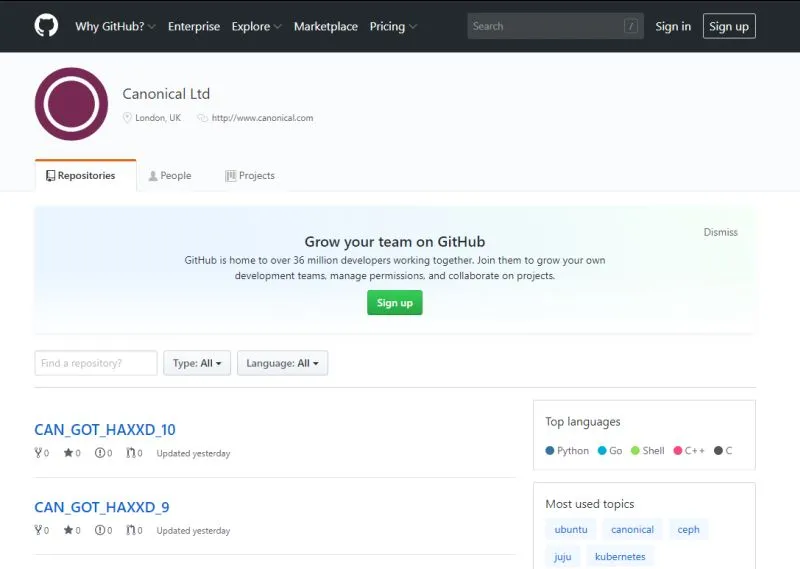The height and width of the screenshot is (569, 800).
Task: Select the ceph topic tag
Action: pos(688,530)
